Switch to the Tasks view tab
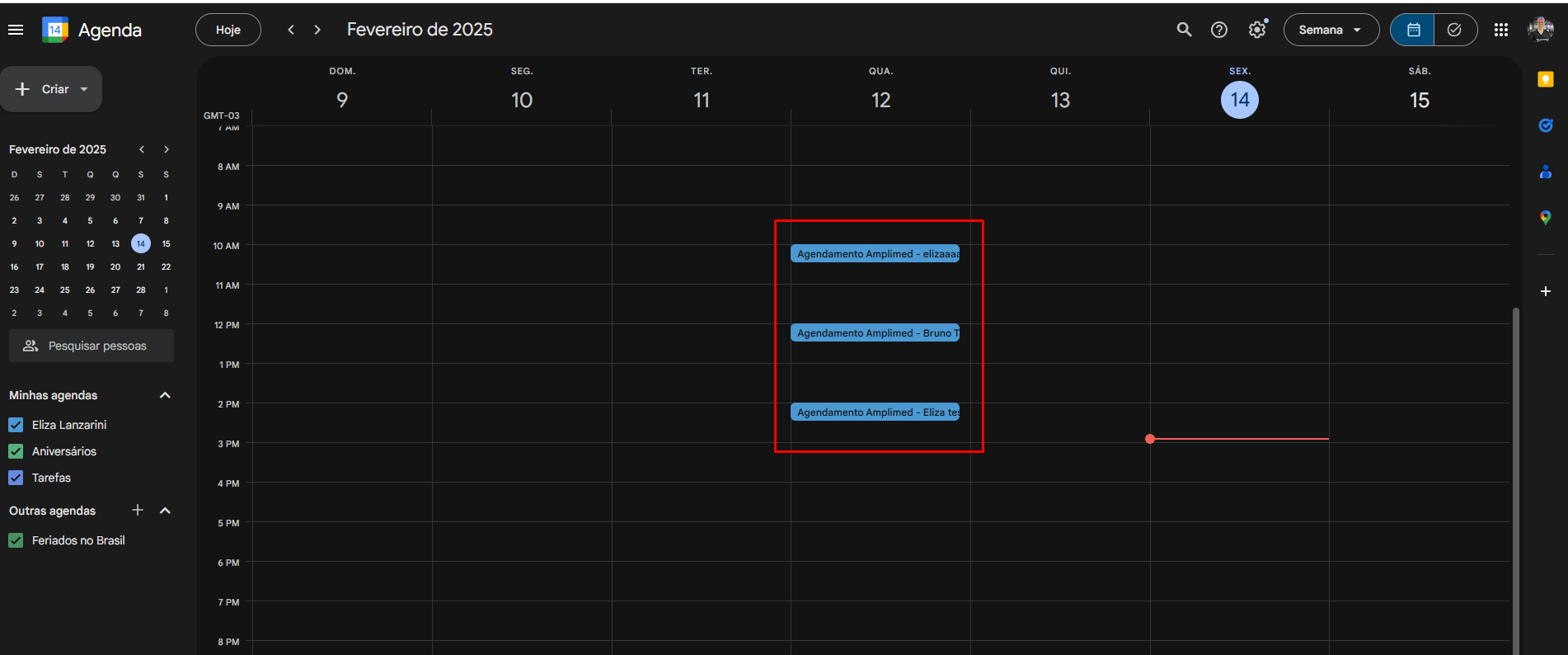The width and height of the screenshot is (1568, 655). click(x=1454, y=30)
